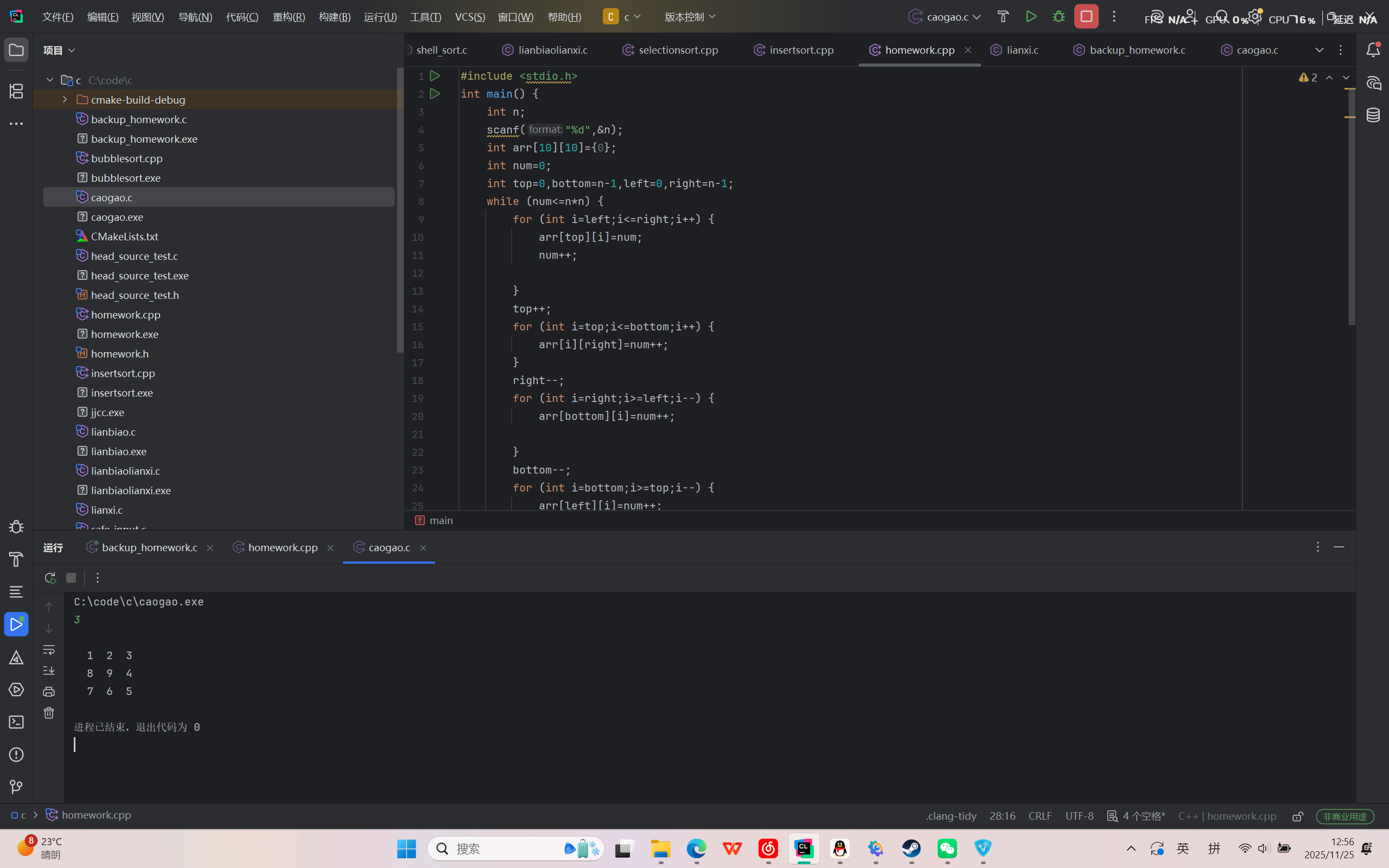This screenshot has height=868, width=1389.
Task: Open the 重构(R) menu
Action: [x=289, y=17]
